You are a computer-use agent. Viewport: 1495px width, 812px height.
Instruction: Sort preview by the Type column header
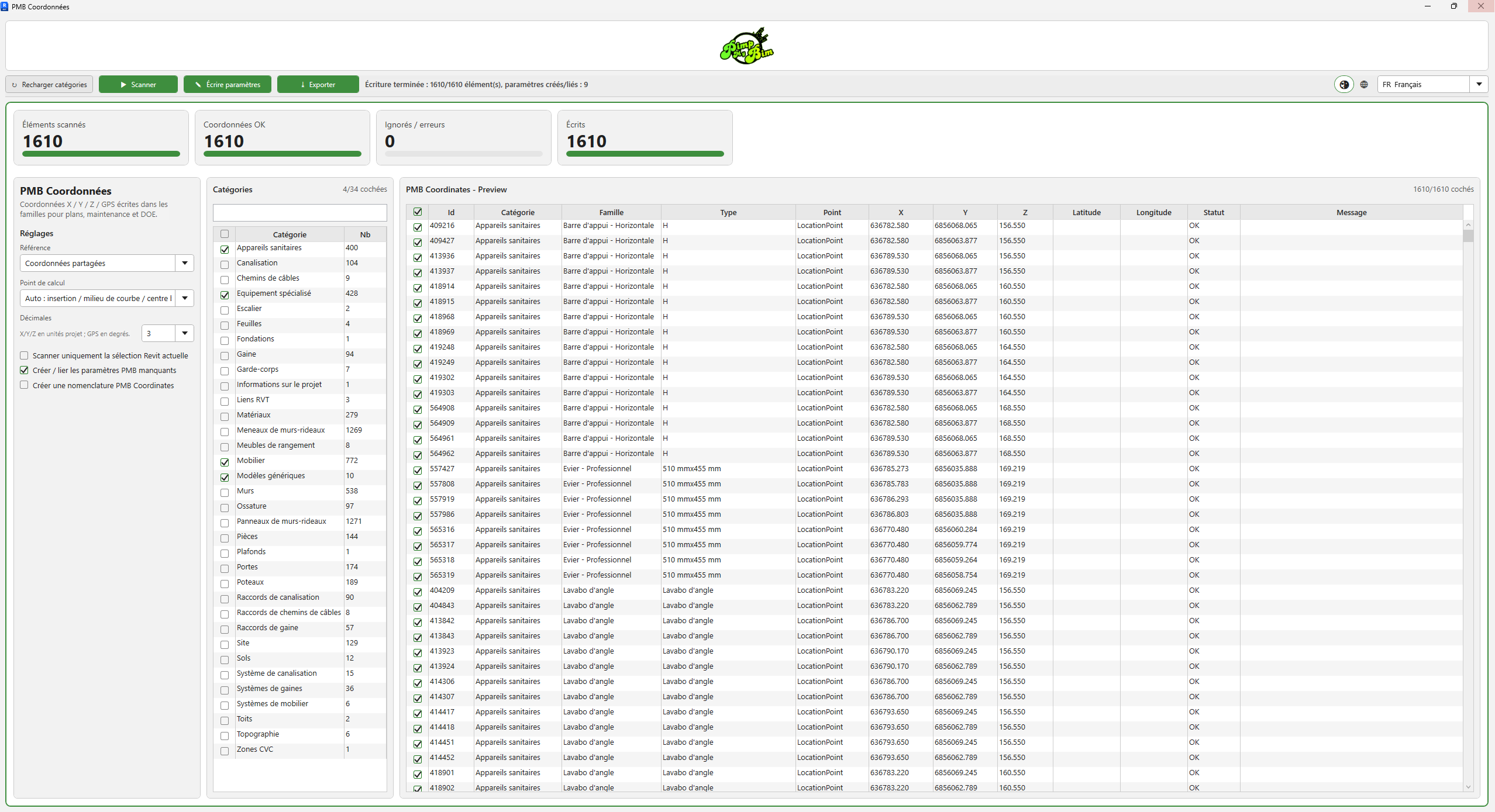tap(728, 212)
